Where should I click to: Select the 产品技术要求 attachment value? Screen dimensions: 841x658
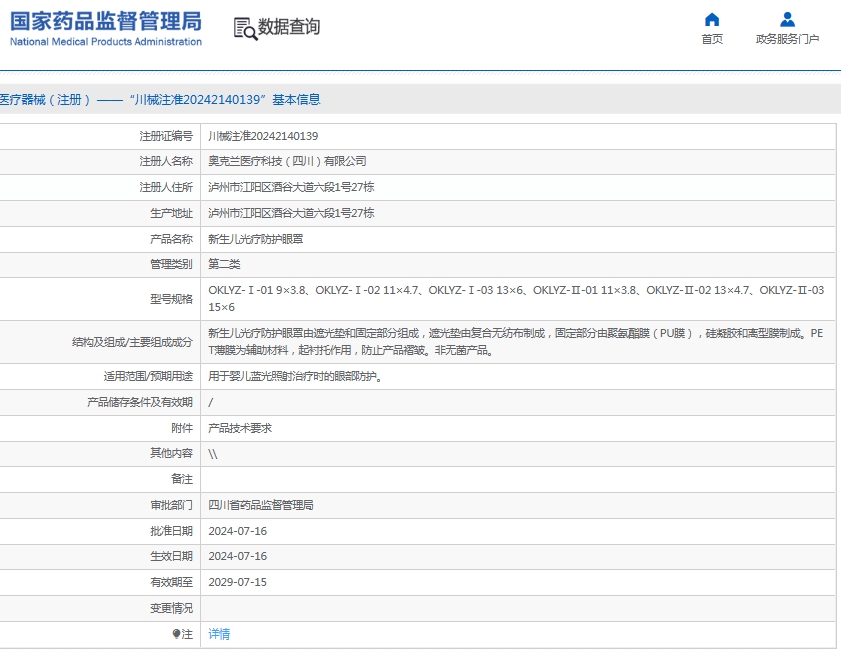(240, 428)
